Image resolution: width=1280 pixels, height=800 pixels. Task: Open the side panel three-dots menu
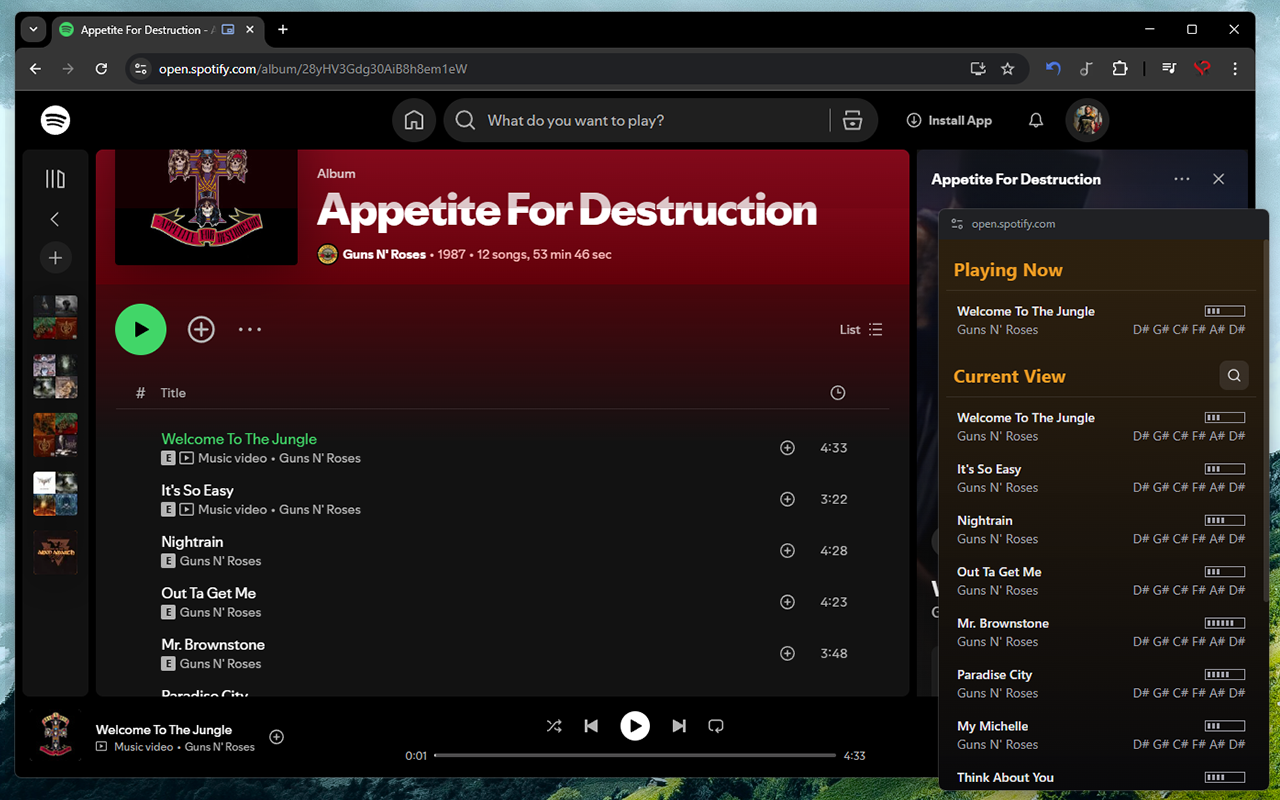click(1182, 179)
